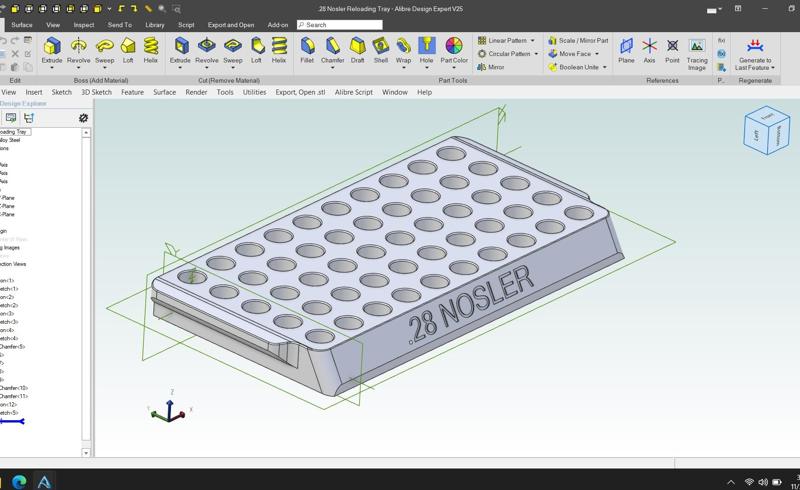800x490 pixels.
Task: Expand the Chamfer dropdown arrow
Action: pyautogui.click(x=333, y=68)
